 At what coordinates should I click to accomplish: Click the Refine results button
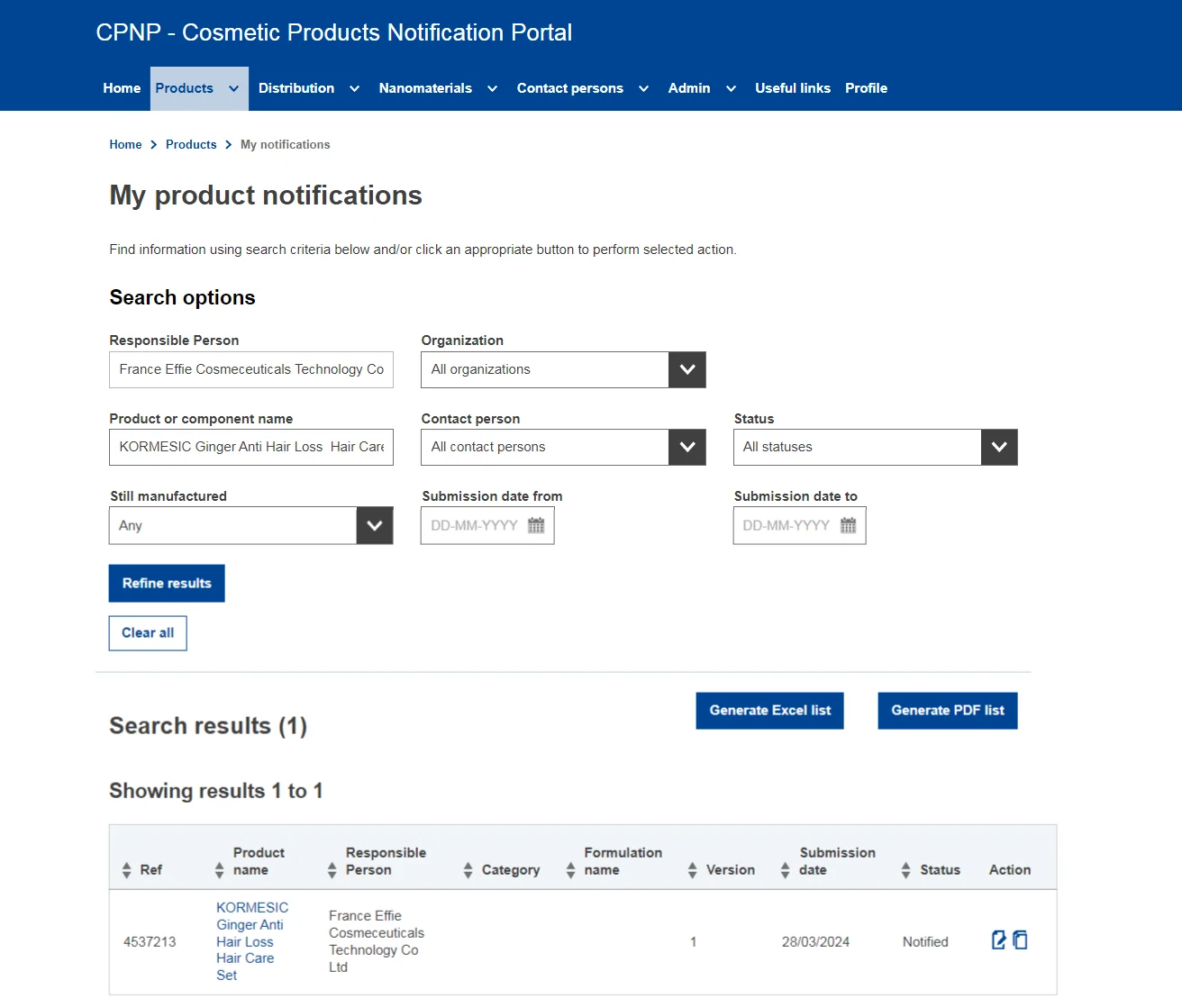click(x=167, y=584)
